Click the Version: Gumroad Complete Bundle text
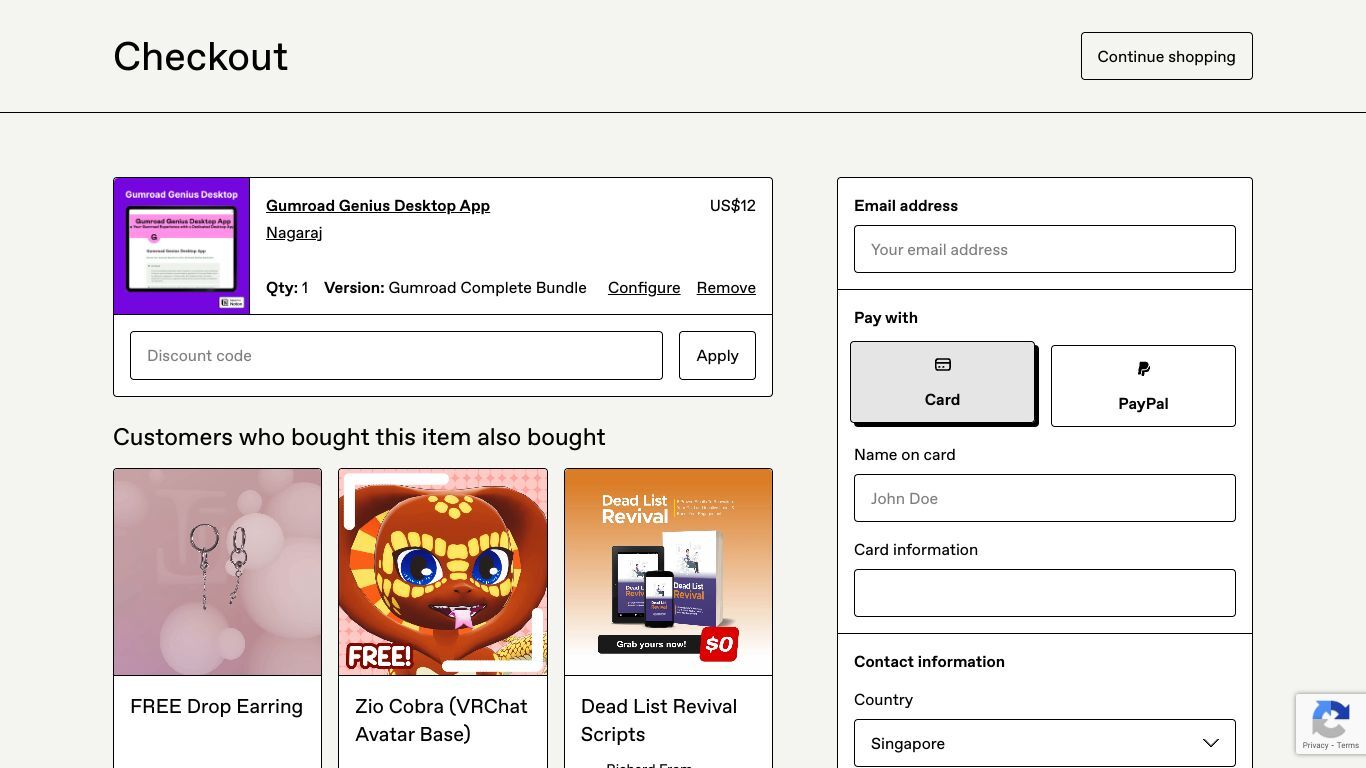 coord(455,287)
